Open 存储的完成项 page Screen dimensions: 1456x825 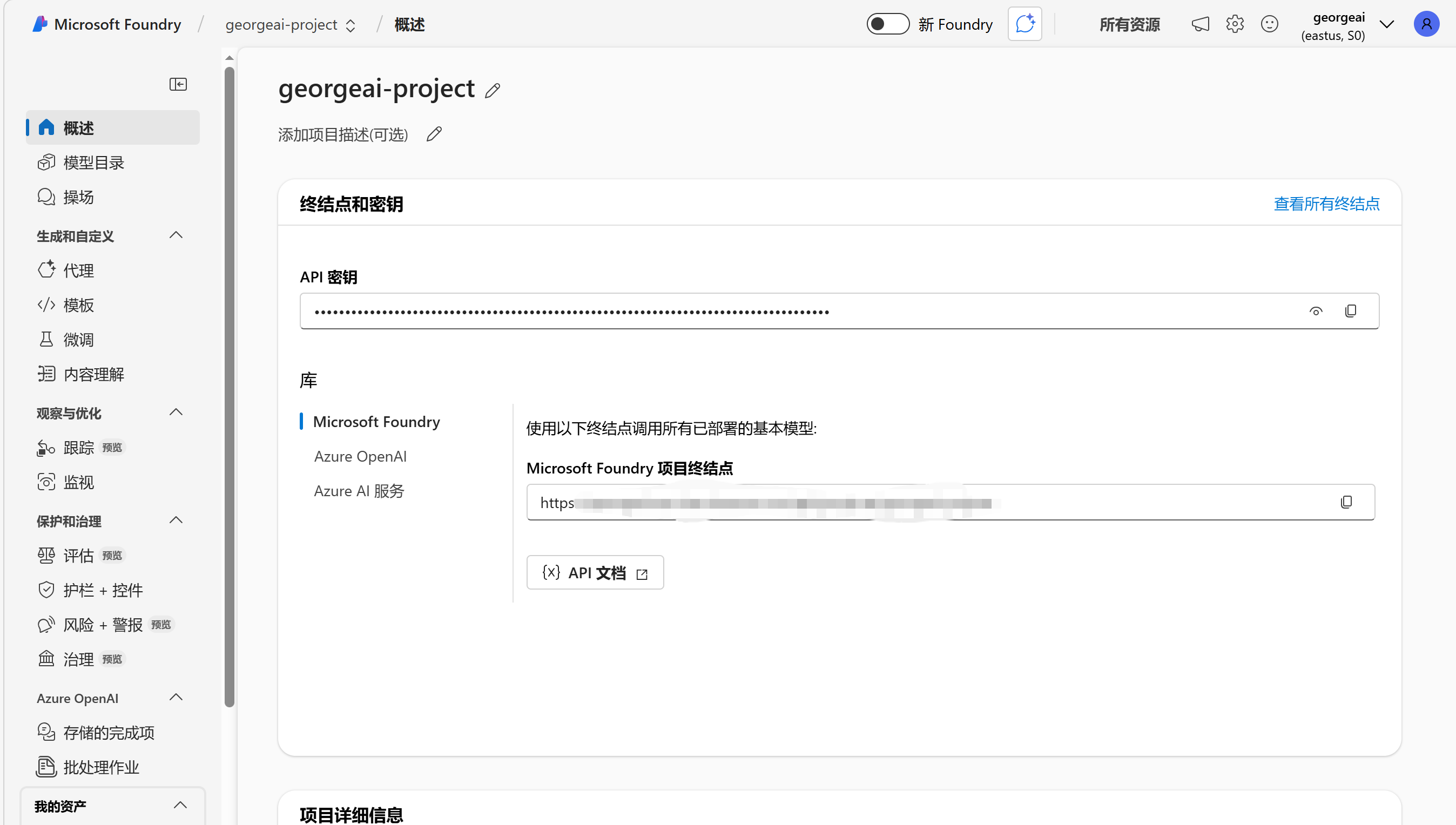(x=113, y=733)
